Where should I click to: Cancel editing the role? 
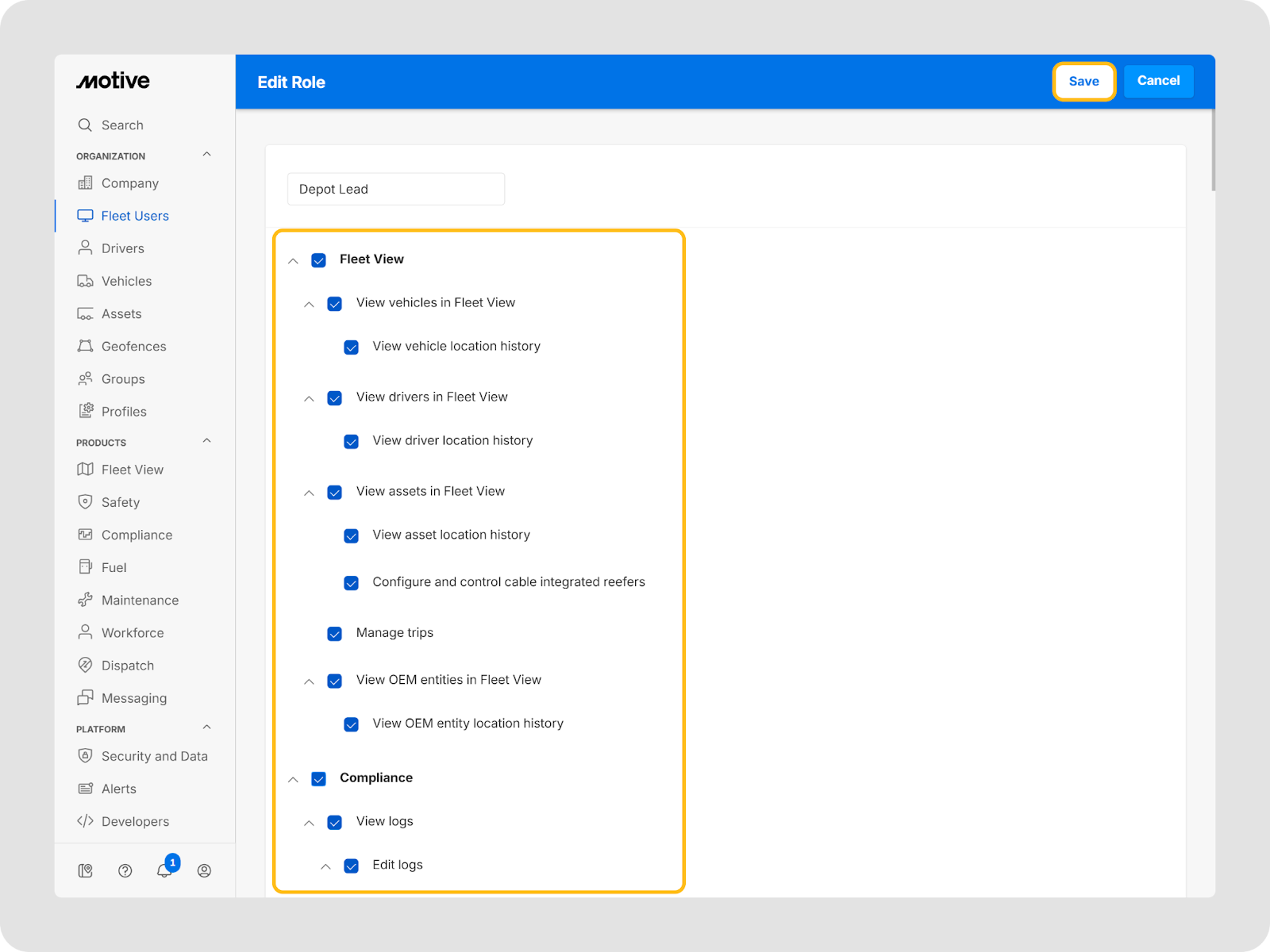(x=1158, y=81)
